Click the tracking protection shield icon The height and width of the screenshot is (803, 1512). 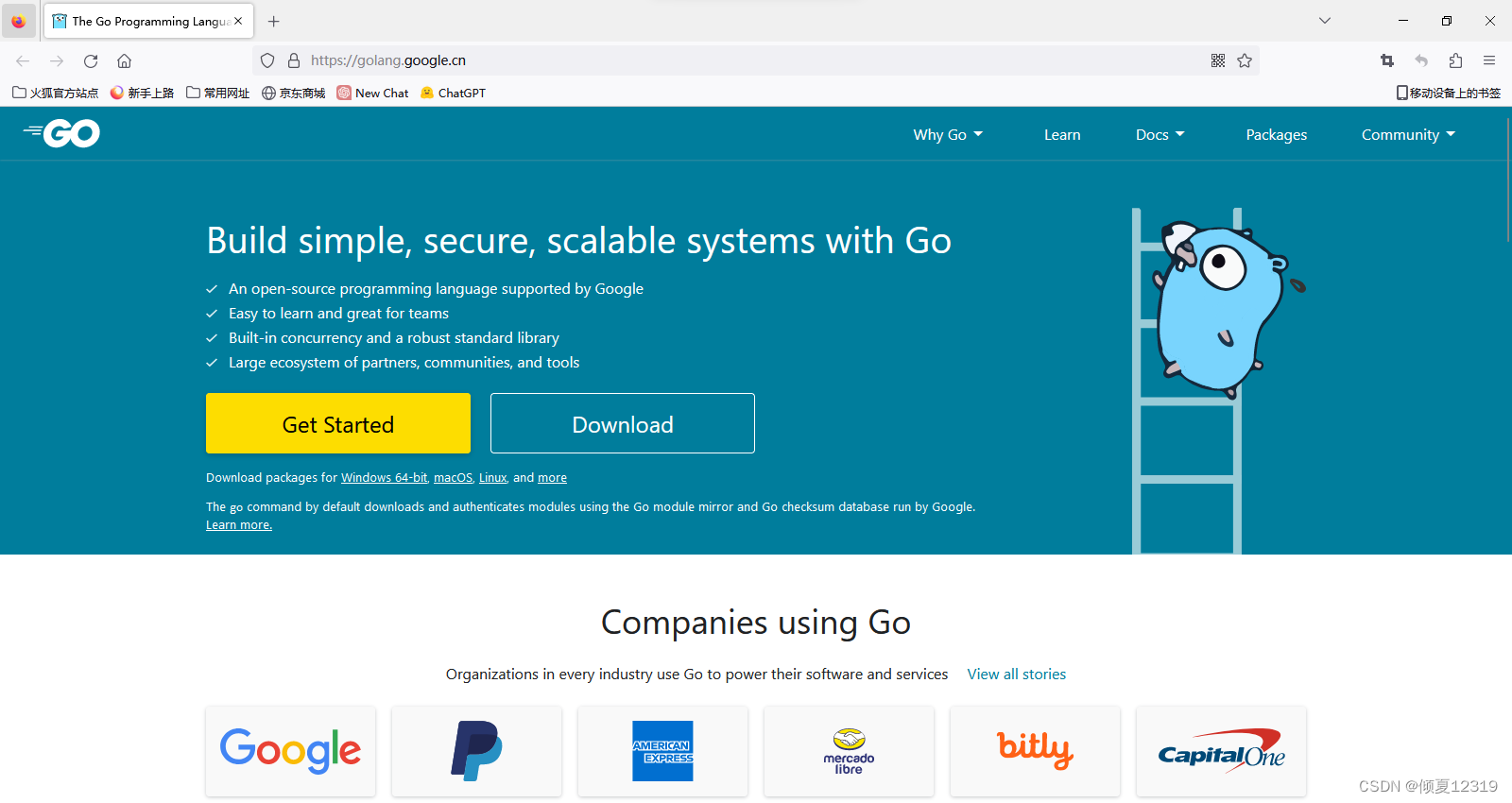click(x=267, y=60)
